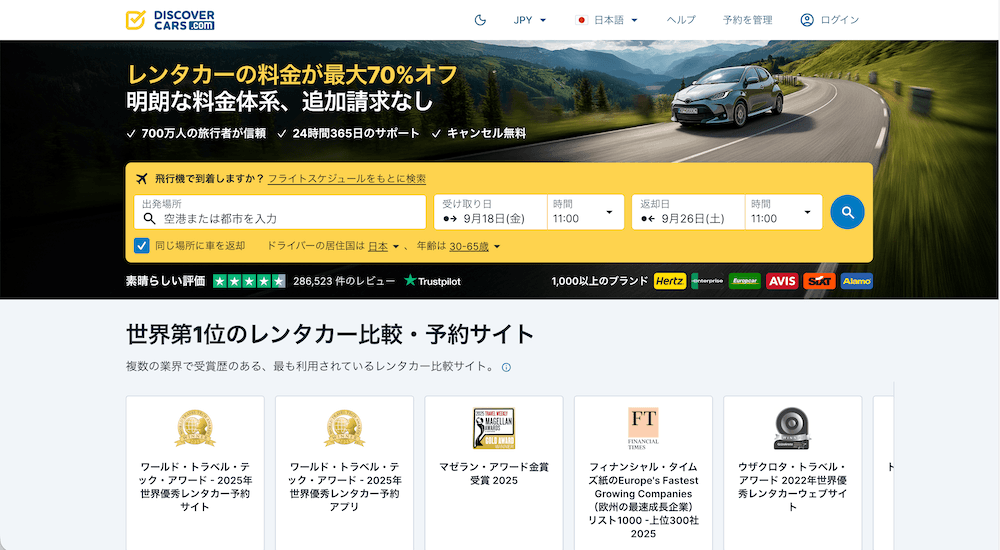Open pickup 時間 11:00 dropdown

[x=585, y=212]
